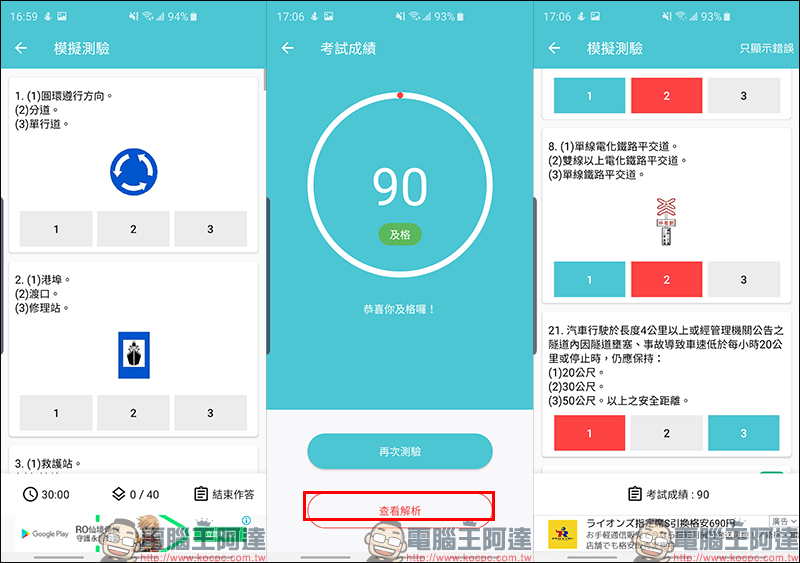Select answer 1 for roundabout sign question
This screenshot has width=800, height=563.
56,229
